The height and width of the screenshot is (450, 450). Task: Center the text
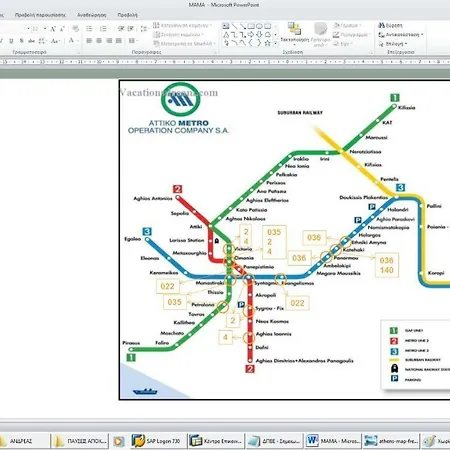[x=99, y=41]
